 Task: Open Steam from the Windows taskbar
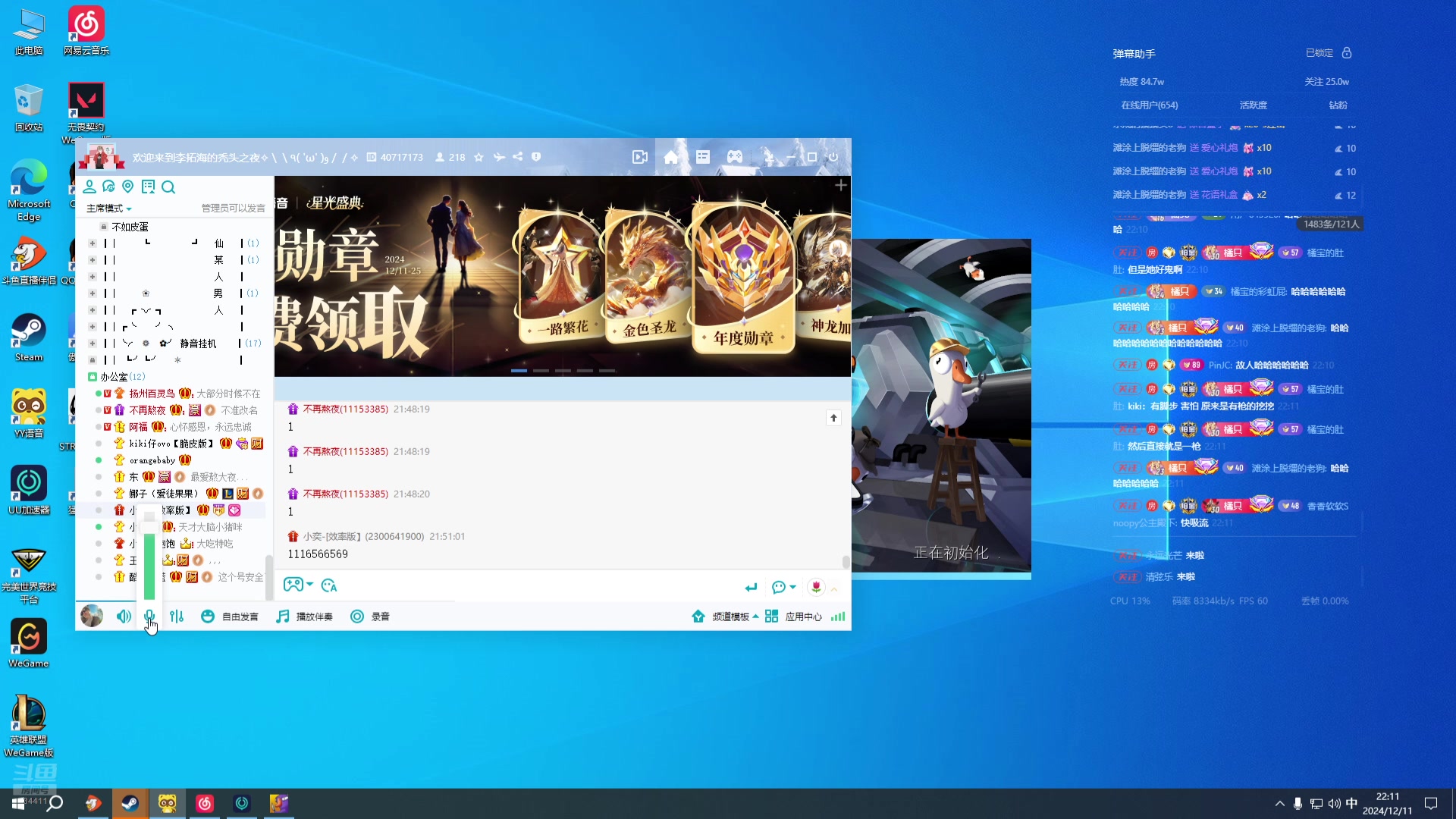pos(130,803)
